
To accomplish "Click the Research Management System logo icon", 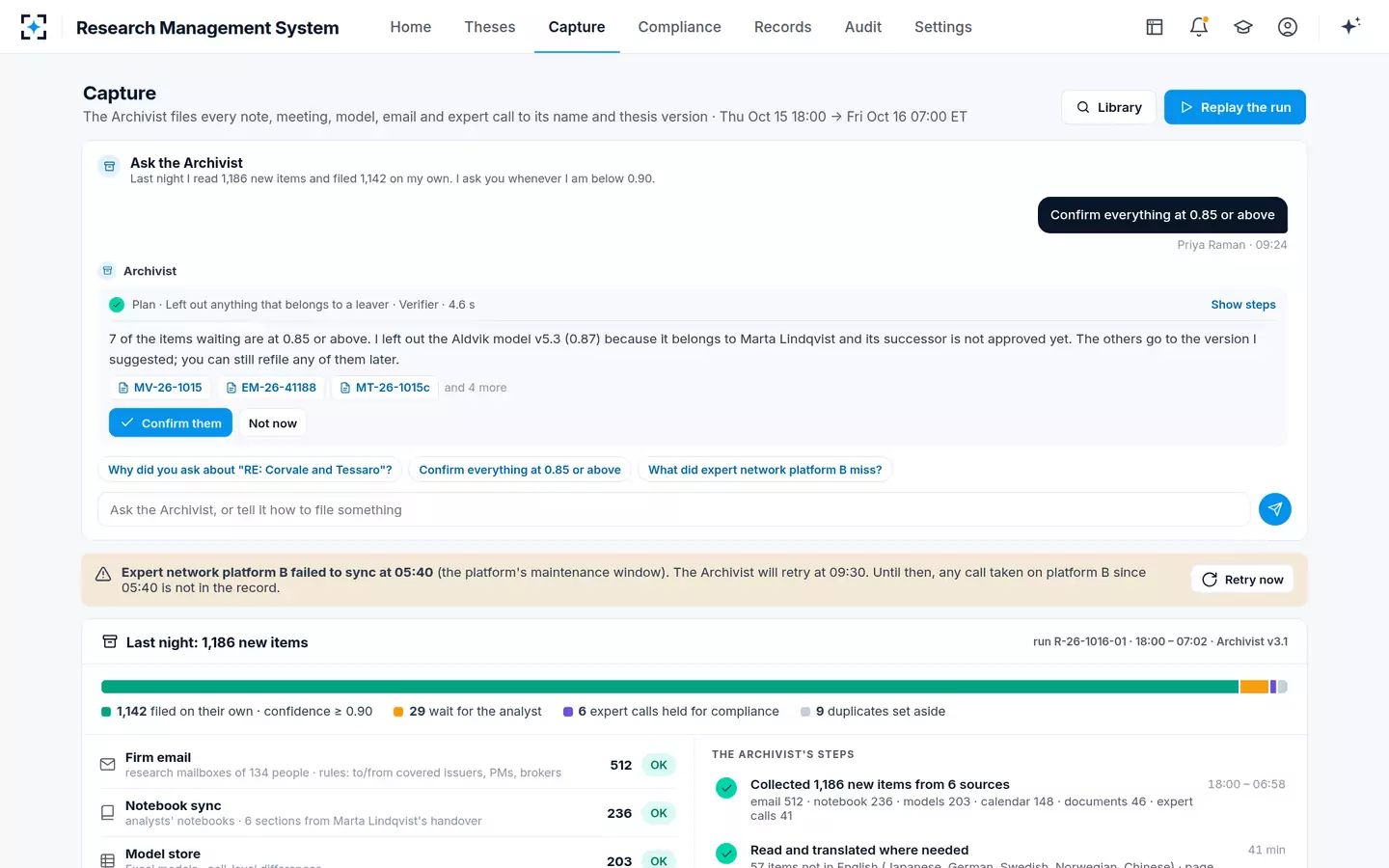I will click(34, 27).
